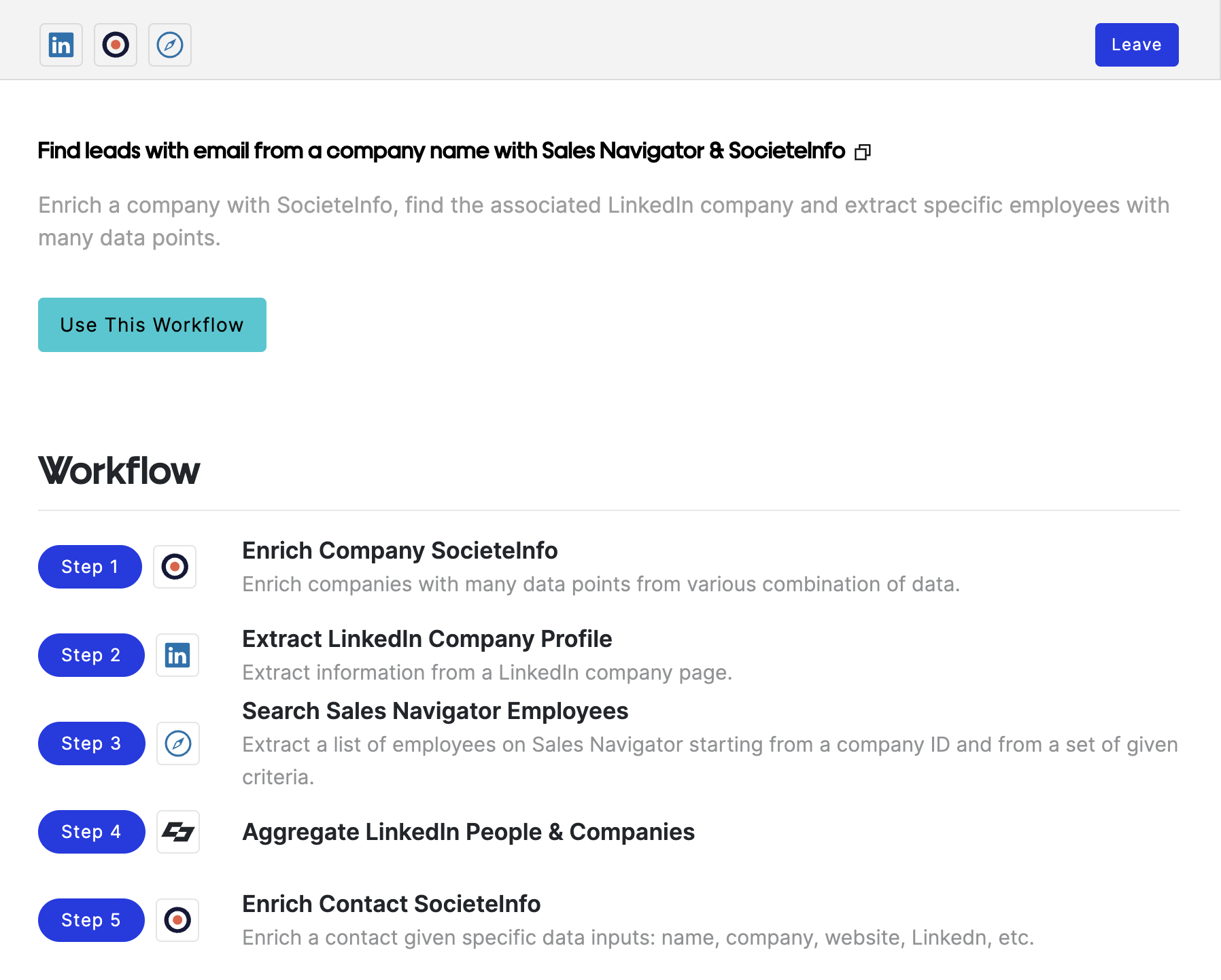Click the LinkedIn icon in top bar

click(x=61, y=45)
